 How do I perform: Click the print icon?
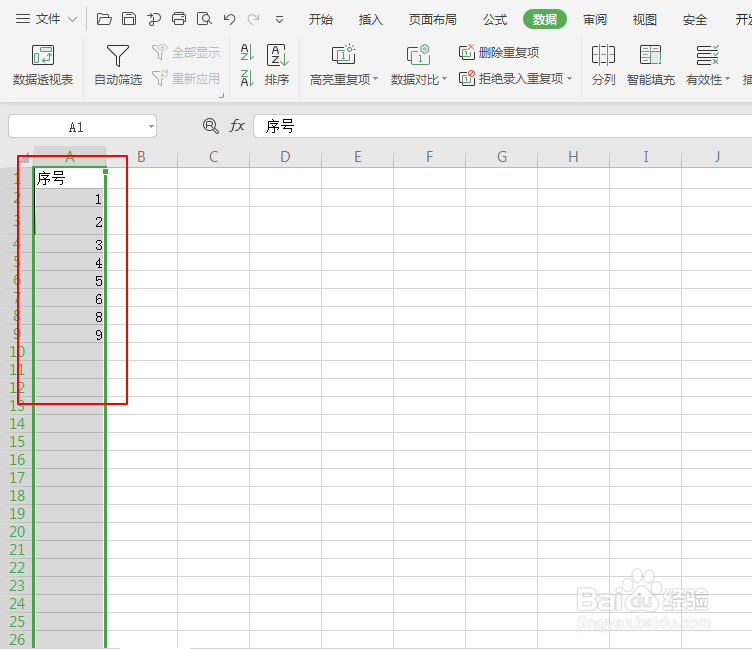(x=179, y=19)
